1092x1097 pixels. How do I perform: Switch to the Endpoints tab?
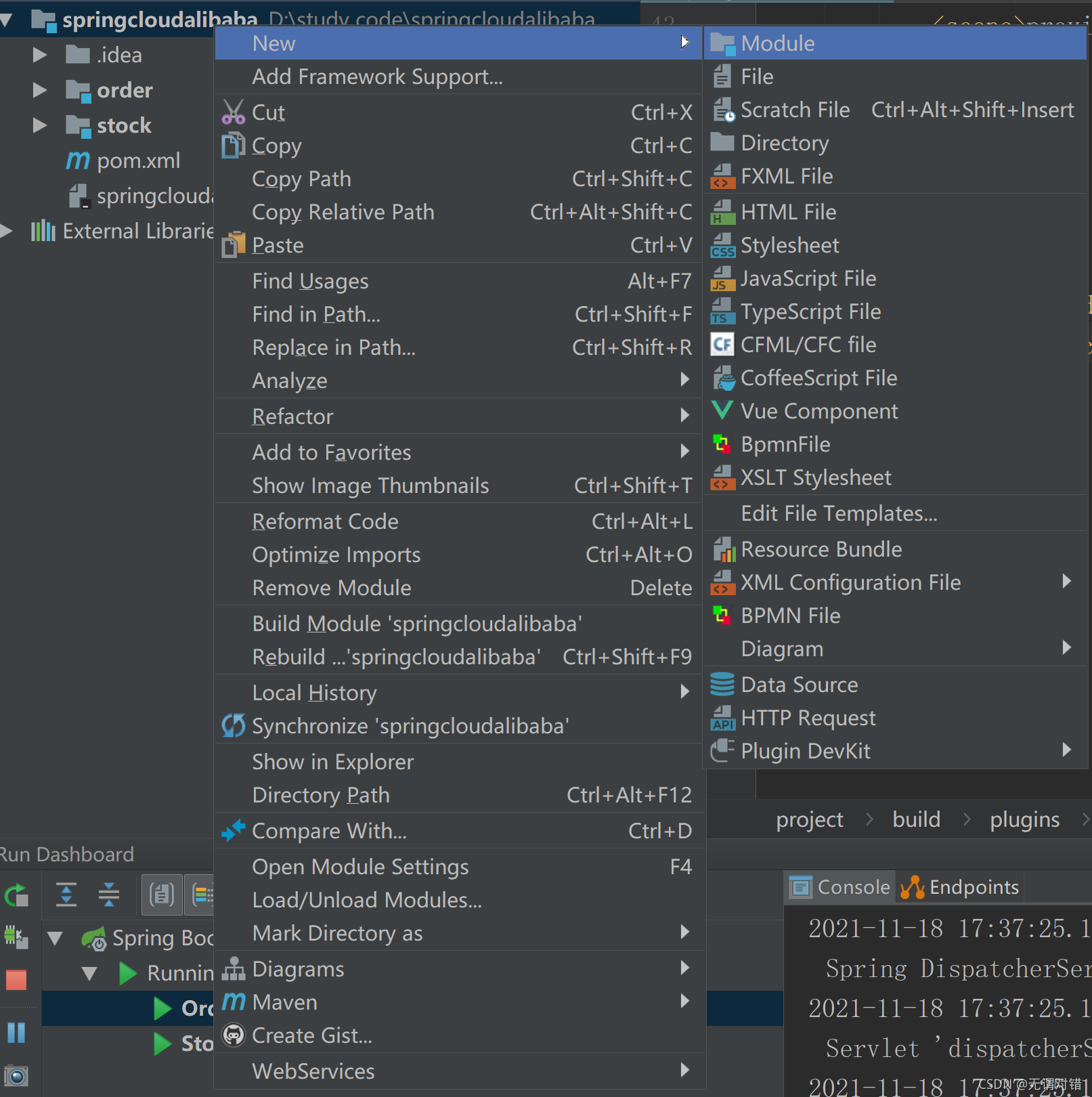(960, 887)
